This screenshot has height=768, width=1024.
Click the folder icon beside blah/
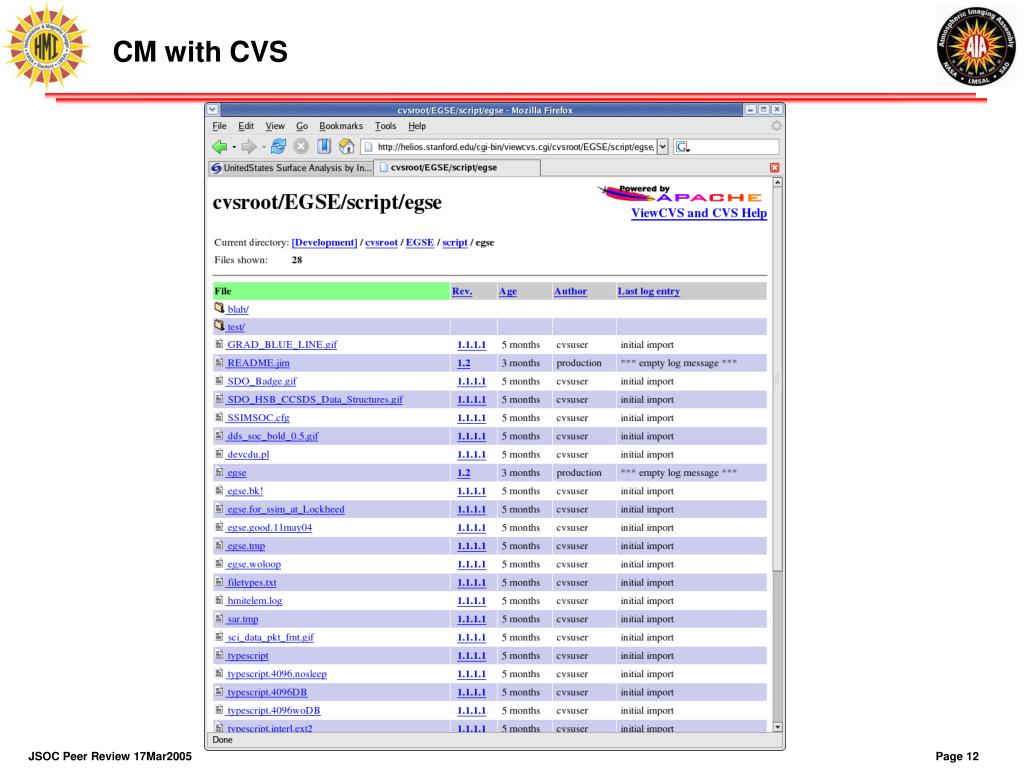pyautogui.click(x=219, y=308)
